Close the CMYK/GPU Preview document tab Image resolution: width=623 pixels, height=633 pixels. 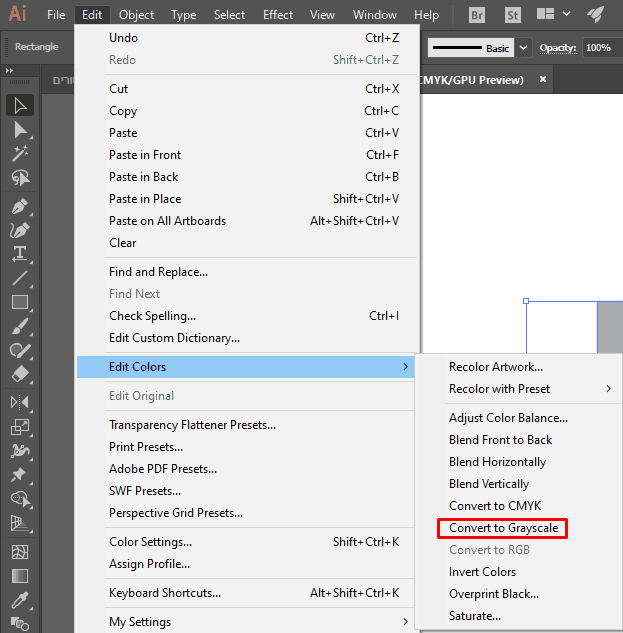[x=543, y=80]
